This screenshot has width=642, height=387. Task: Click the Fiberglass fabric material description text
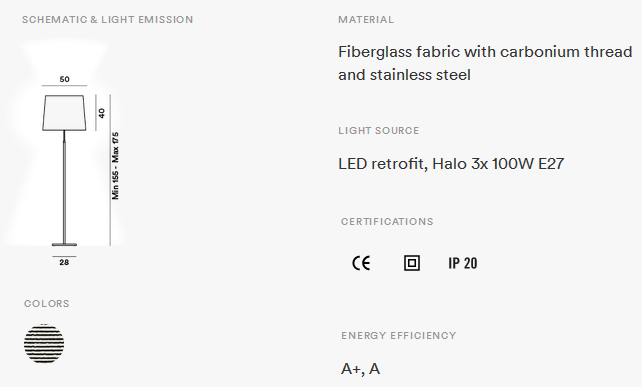coord(485,63)
